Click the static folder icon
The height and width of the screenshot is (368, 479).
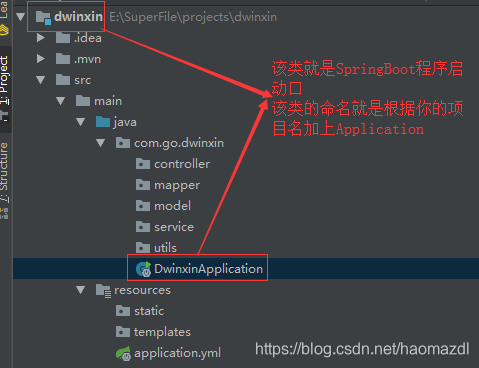coord(123,311)
